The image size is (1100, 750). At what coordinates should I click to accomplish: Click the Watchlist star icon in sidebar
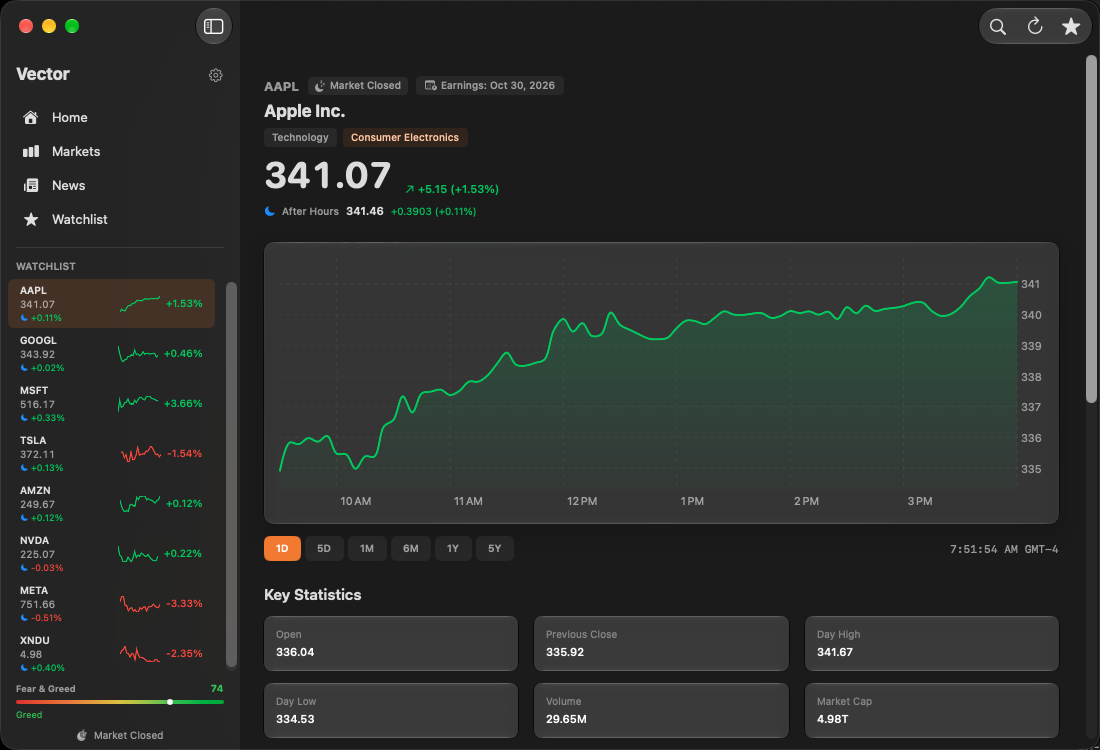click(31, 220)
